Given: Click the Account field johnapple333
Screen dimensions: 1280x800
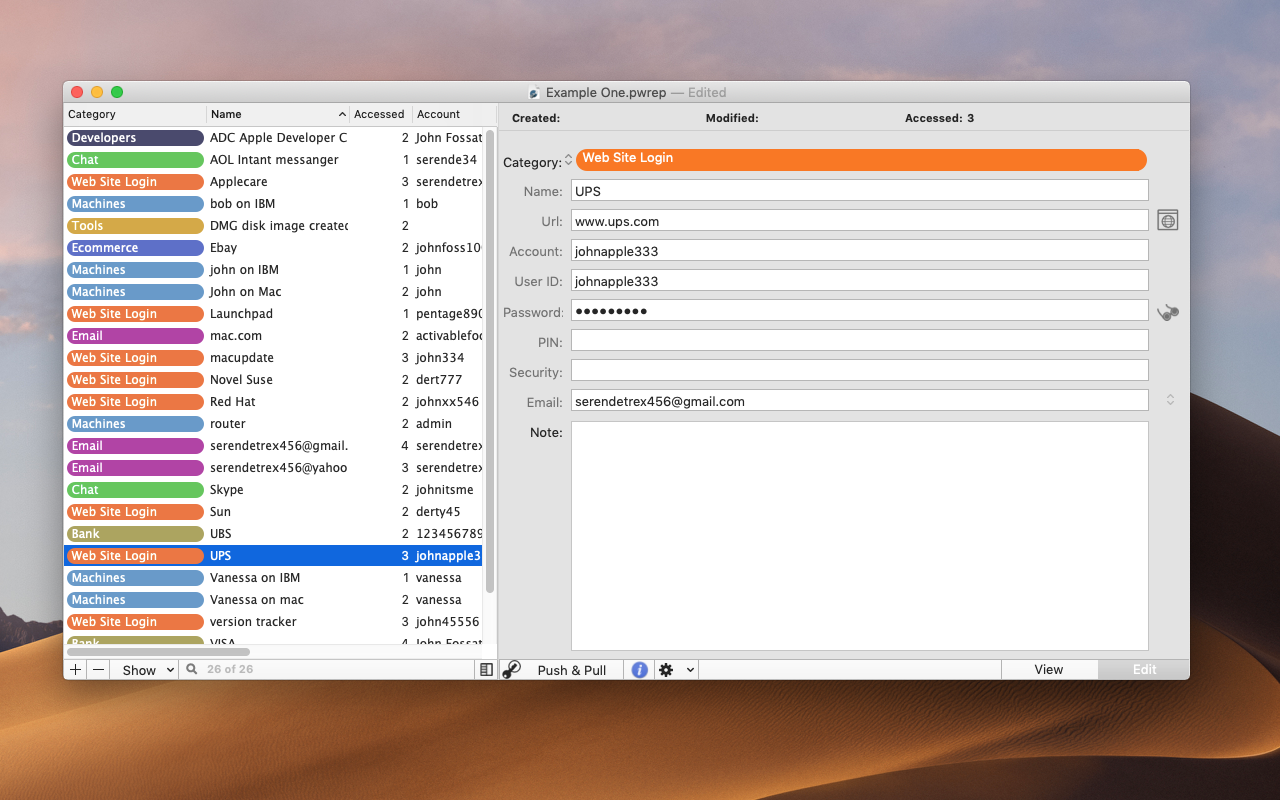Looking at the screenshot, I should (x=859, y=250).
